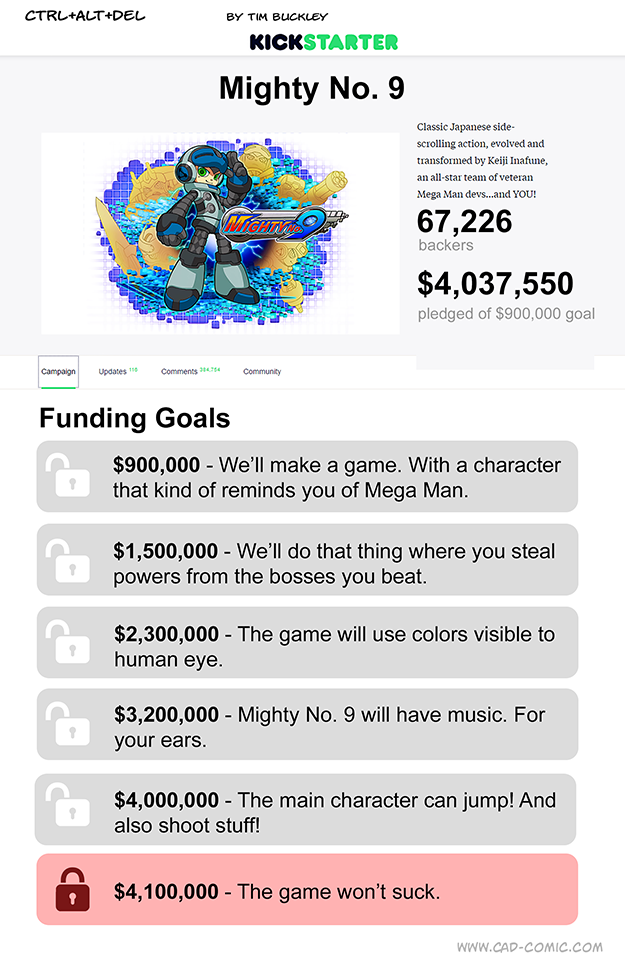Click the unlocked padlock beside $900,000 goal
Viewport: 625px width, 967px height.
pyautogui.click(x=66, y=476)
